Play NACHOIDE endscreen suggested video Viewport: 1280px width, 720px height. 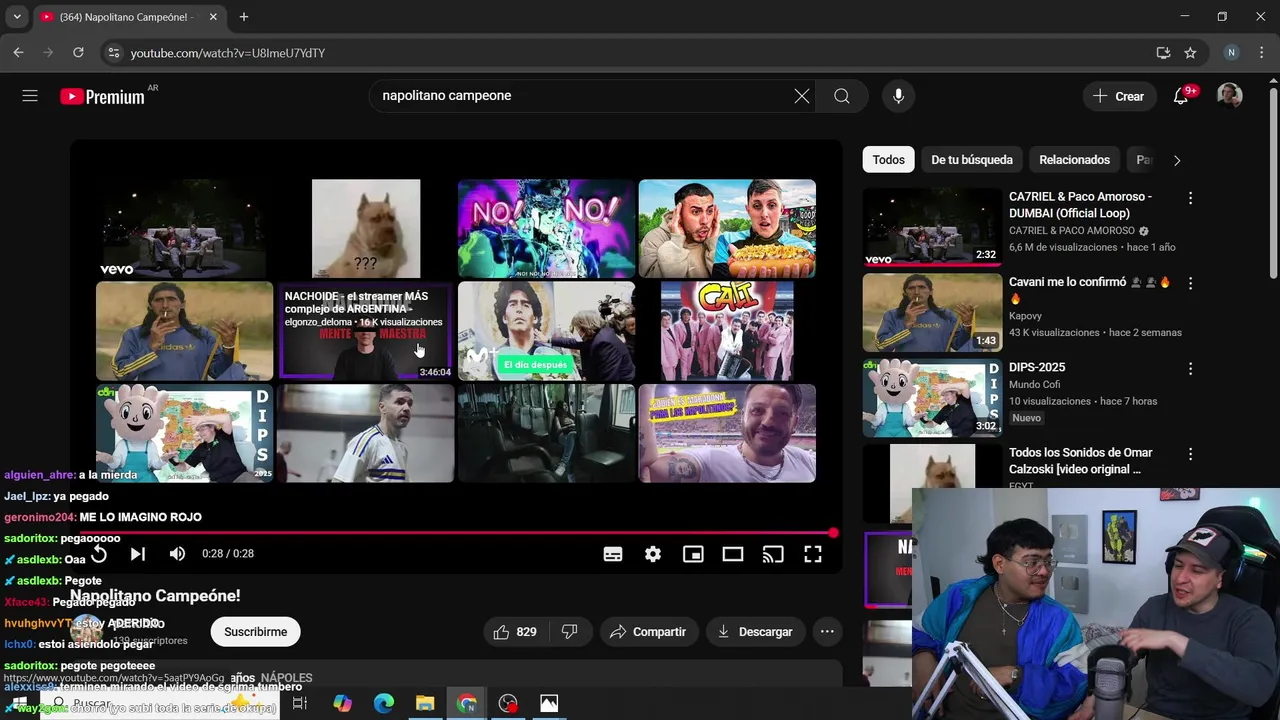pos(365,330)
